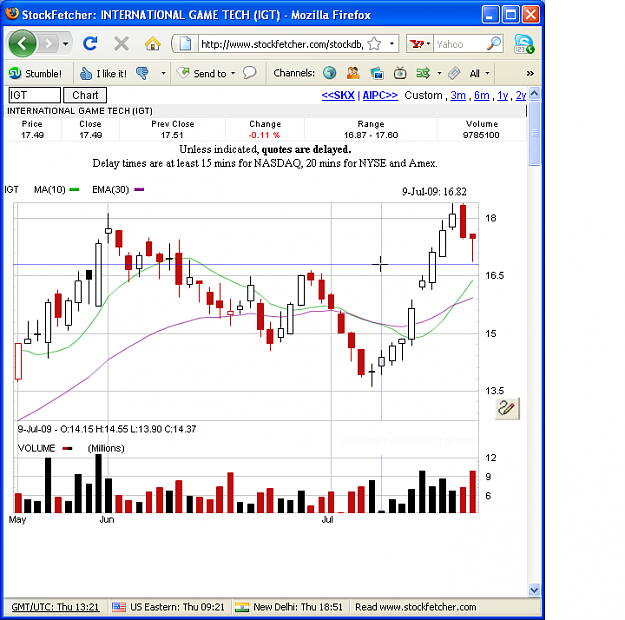Select the green arrows channel icon
625x620 pixels.
tap(423, 73)
